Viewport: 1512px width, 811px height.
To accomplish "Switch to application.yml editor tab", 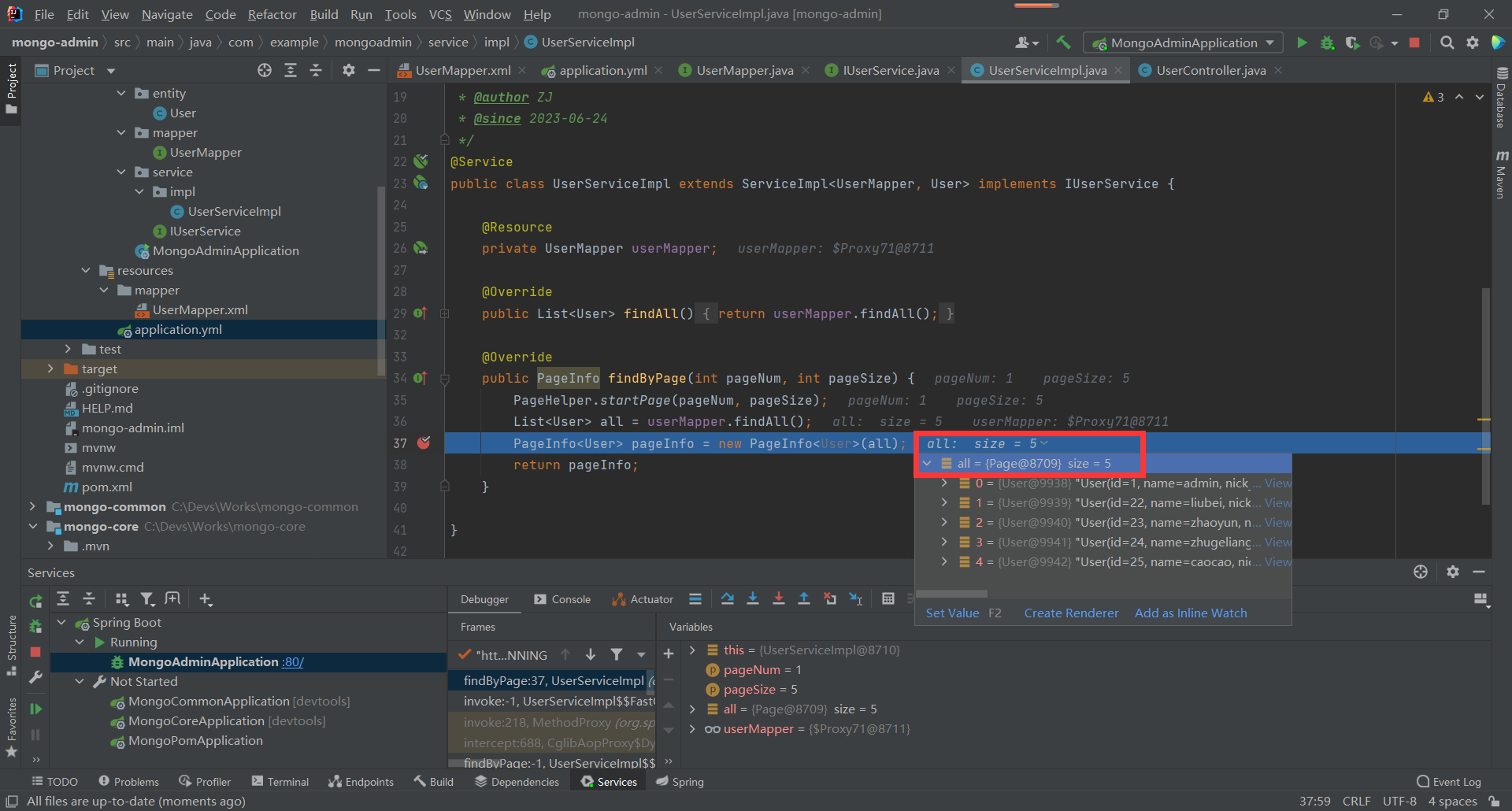I will point(602,70).
